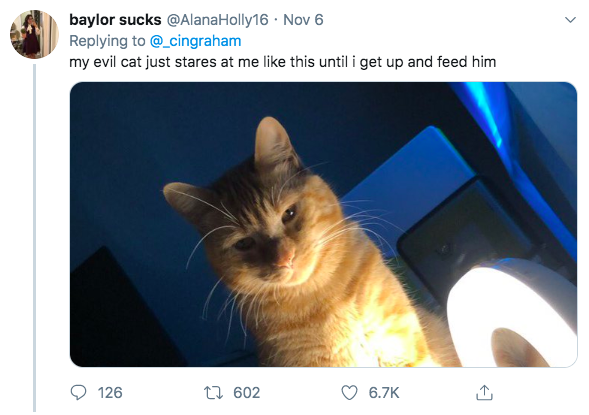Open the Nov 6 timestamp permalink
The height and width of the screenshot is (415, 589).
coord(303,20)
